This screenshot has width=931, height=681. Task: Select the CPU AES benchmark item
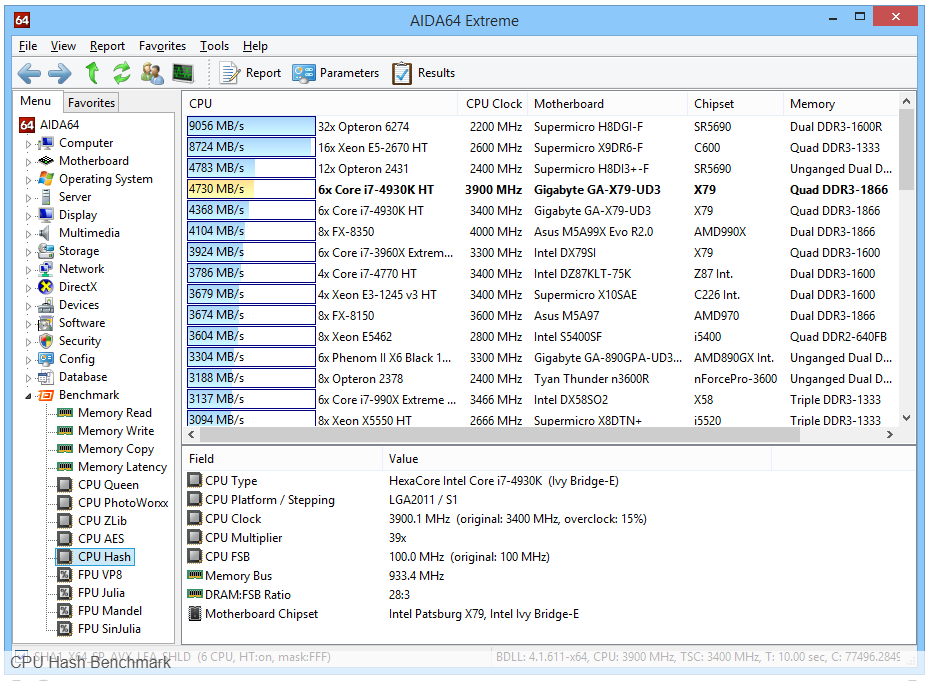pos(101,539)
